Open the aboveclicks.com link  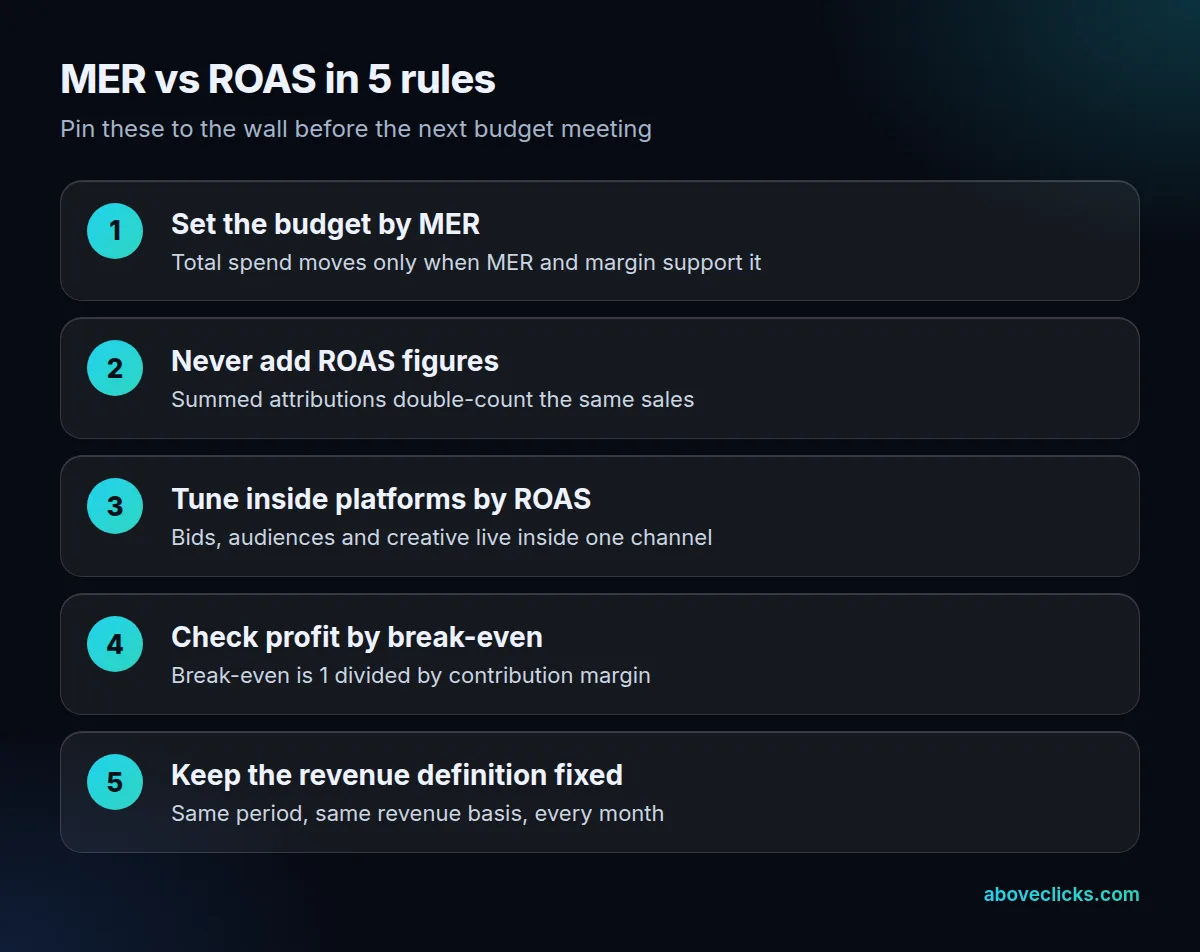pyautogui.click(x=1061, y=895)
